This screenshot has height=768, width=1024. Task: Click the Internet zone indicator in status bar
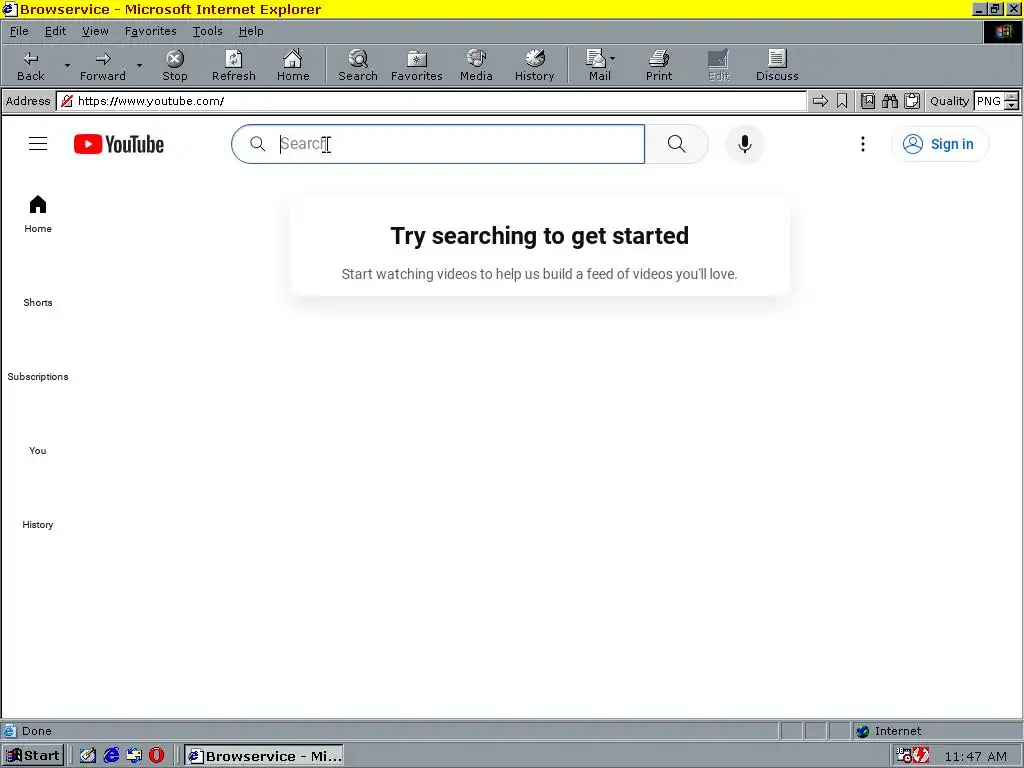click(888, 731)
